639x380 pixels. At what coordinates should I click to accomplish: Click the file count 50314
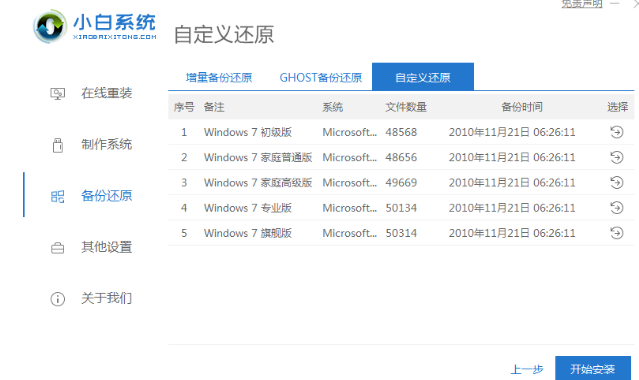click(x=401, y=234)
